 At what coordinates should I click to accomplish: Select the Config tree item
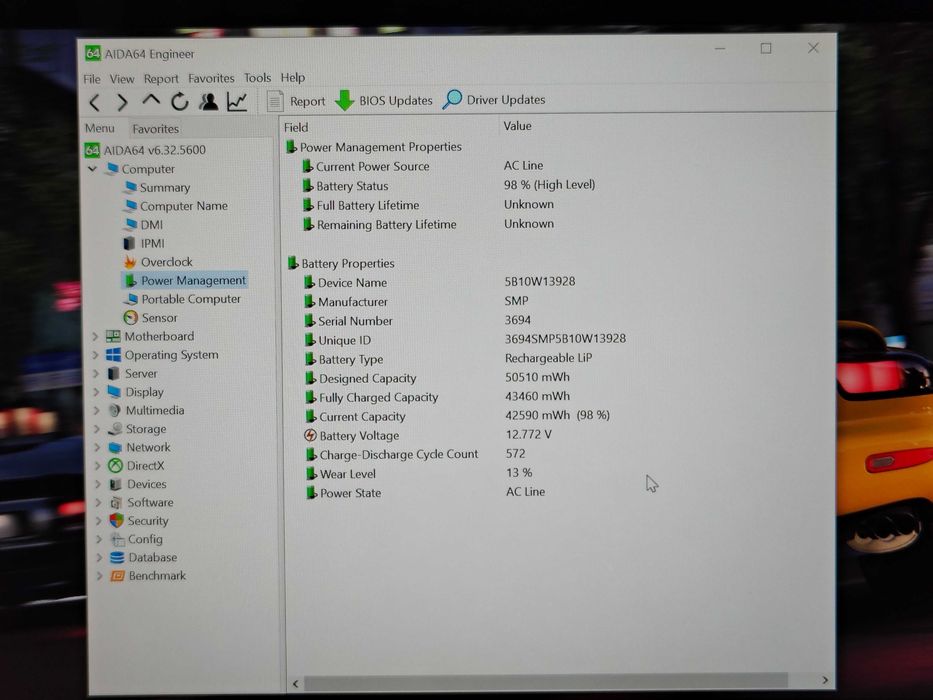point(145,539)
